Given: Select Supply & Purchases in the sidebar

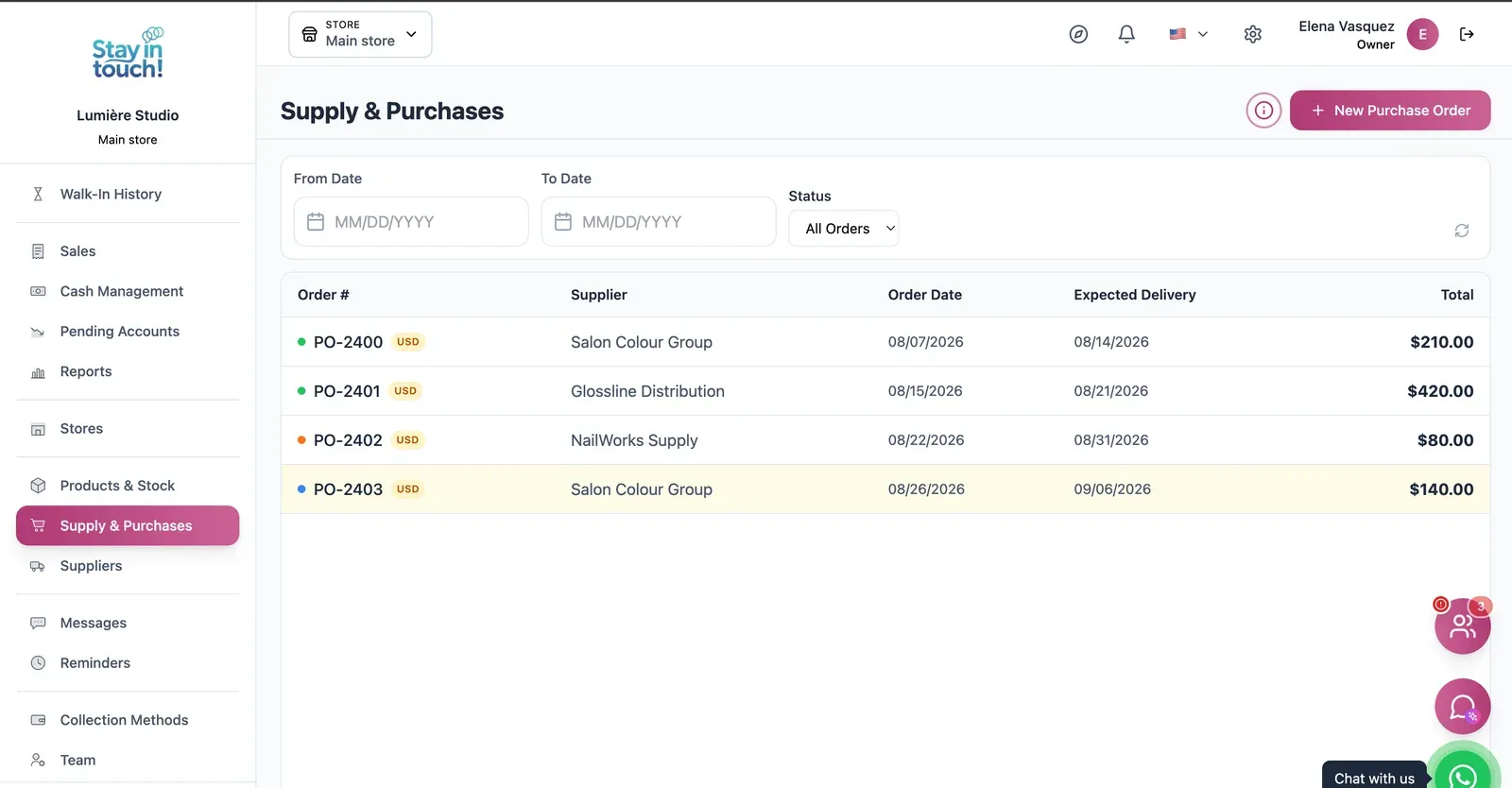Looking at the screenshot, I should tap(128, 525).
